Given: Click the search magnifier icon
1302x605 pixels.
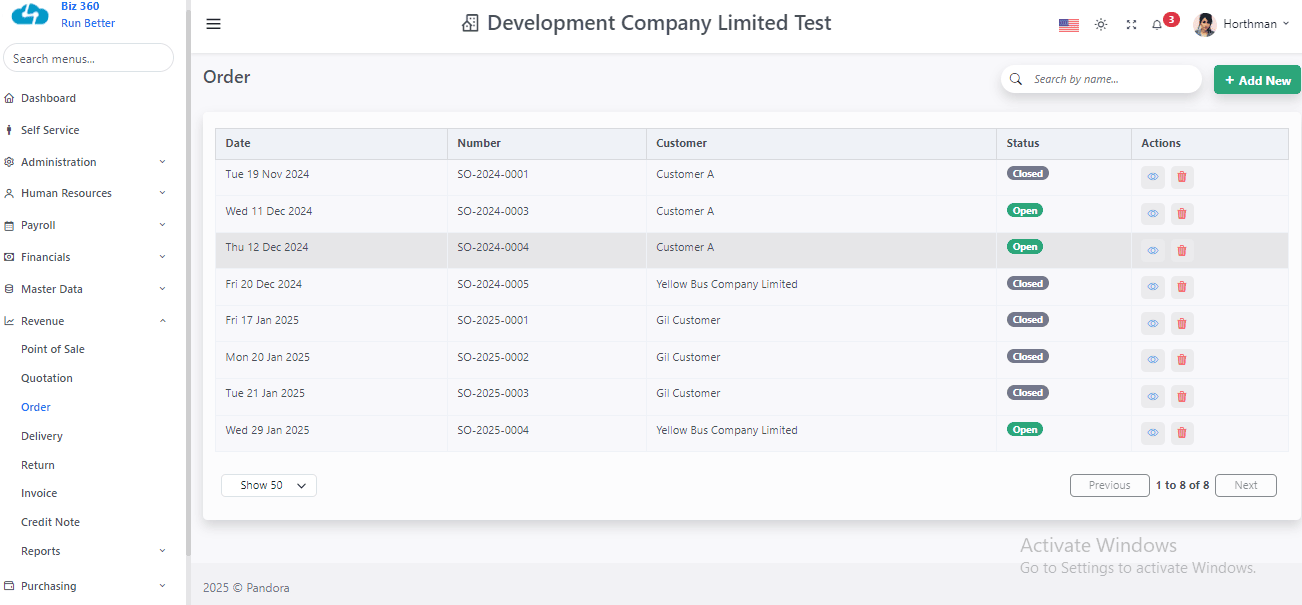Looking at the screenshot, I should 1016,79.
